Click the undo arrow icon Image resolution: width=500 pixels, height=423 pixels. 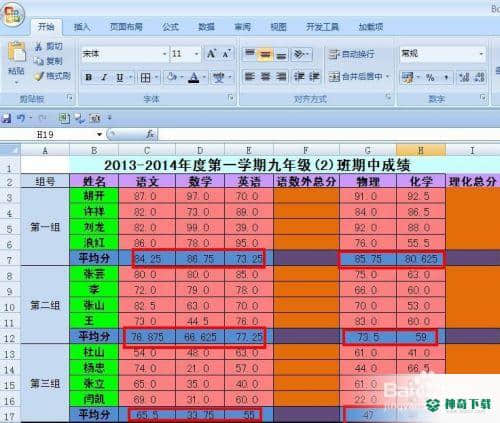pos(21,118)
